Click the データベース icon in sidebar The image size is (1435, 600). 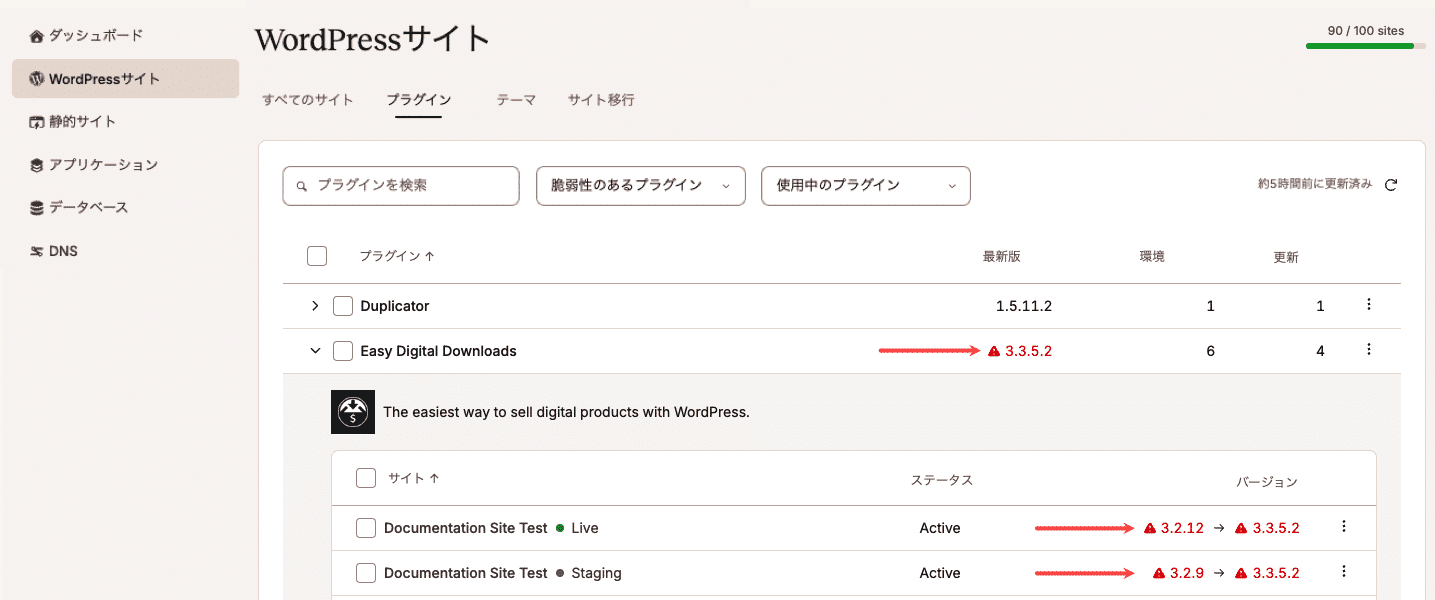coord(37,208)
